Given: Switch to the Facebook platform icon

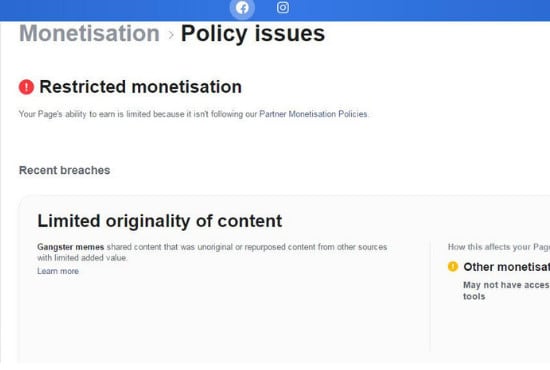Looking at the screenshot, I should (242, 8).
